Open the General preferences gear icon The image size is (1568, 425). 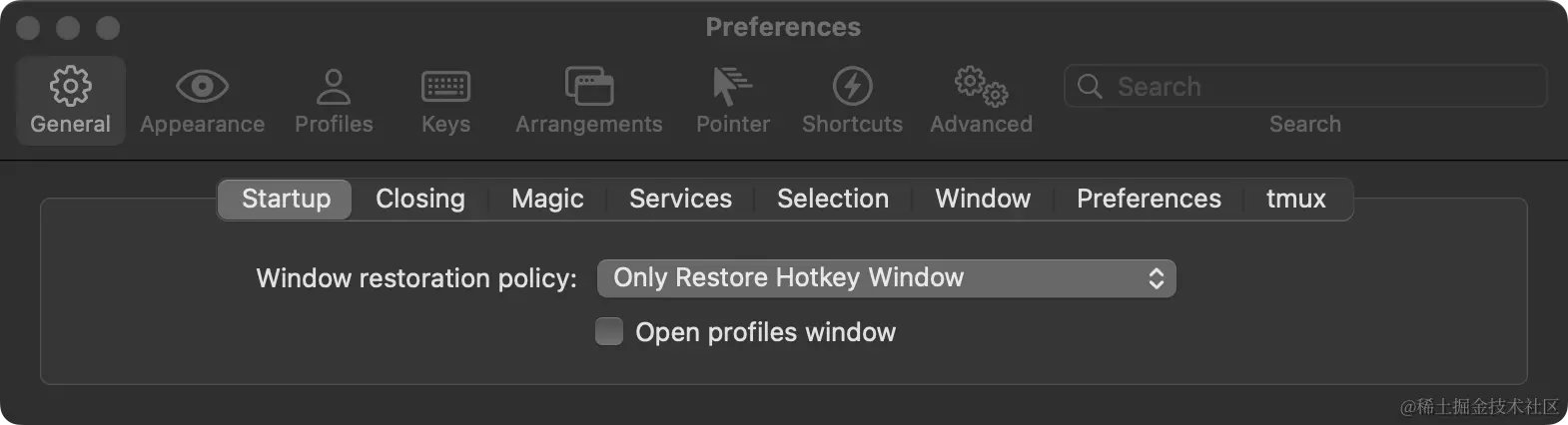(x=70, y=87)
